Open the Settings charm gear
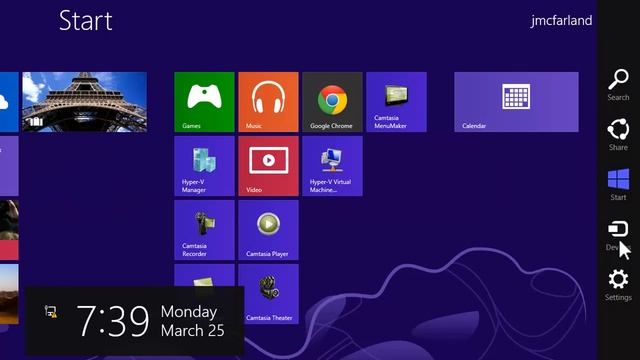Screen dimensions: 640x360 pos(618,280)
